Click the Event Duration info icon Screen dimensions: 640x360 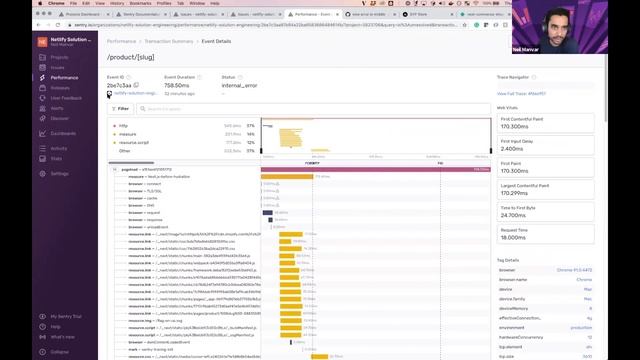pyautogui.click(x=200, y=77)
